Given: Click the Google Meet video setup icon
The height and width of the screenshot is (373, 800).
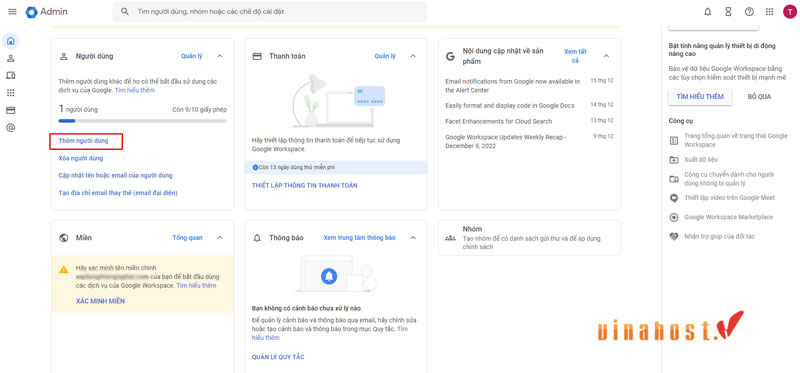Looking at the screenshot, I should pos(674,198).
